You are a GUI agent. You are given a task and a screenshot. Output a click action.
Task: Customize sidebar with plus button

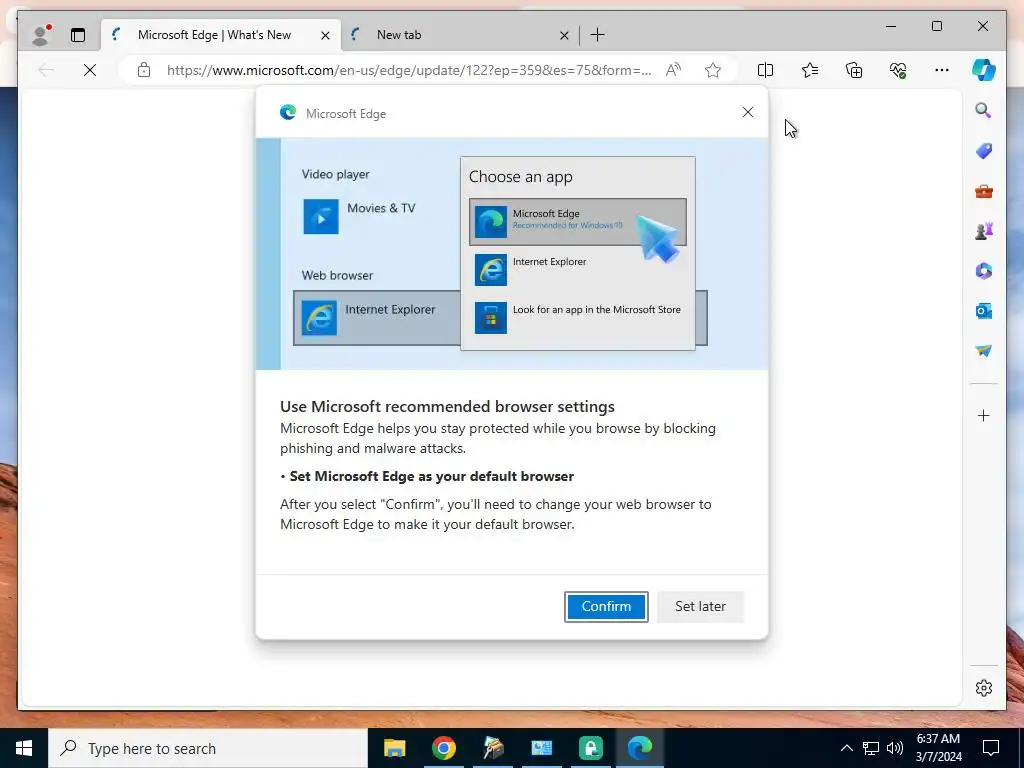point(984,415)
